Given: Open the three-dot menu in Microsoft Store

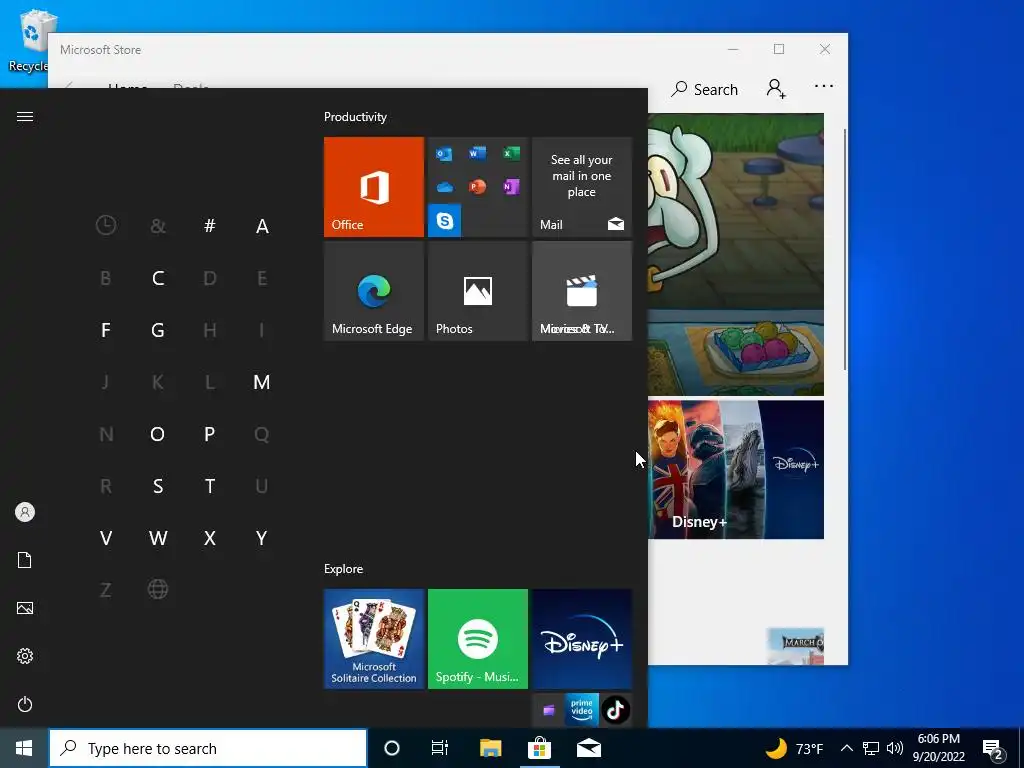Looking at the screenshot, I should [x=824, y=86].
